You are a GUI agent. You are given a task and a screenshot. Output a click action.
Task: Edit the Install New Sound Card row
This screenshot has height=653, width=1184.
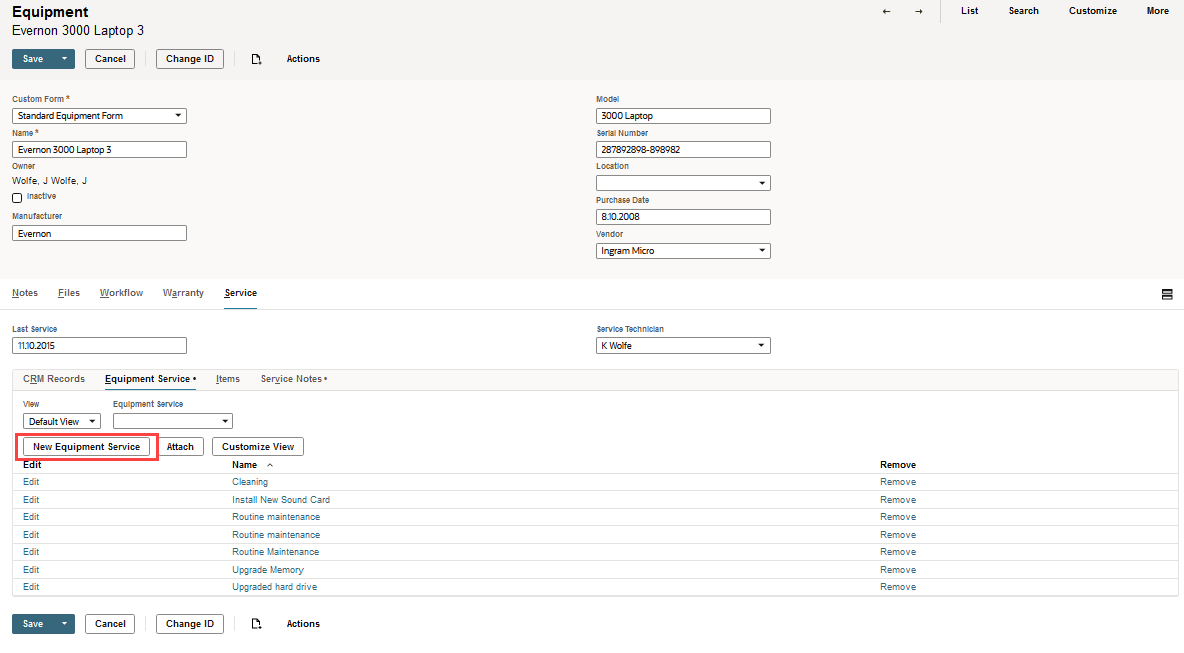(31, 500)
